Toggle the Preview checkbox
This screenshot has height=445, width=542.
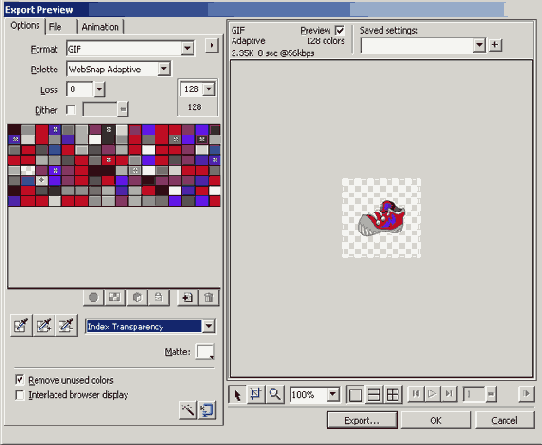[340, 31]
